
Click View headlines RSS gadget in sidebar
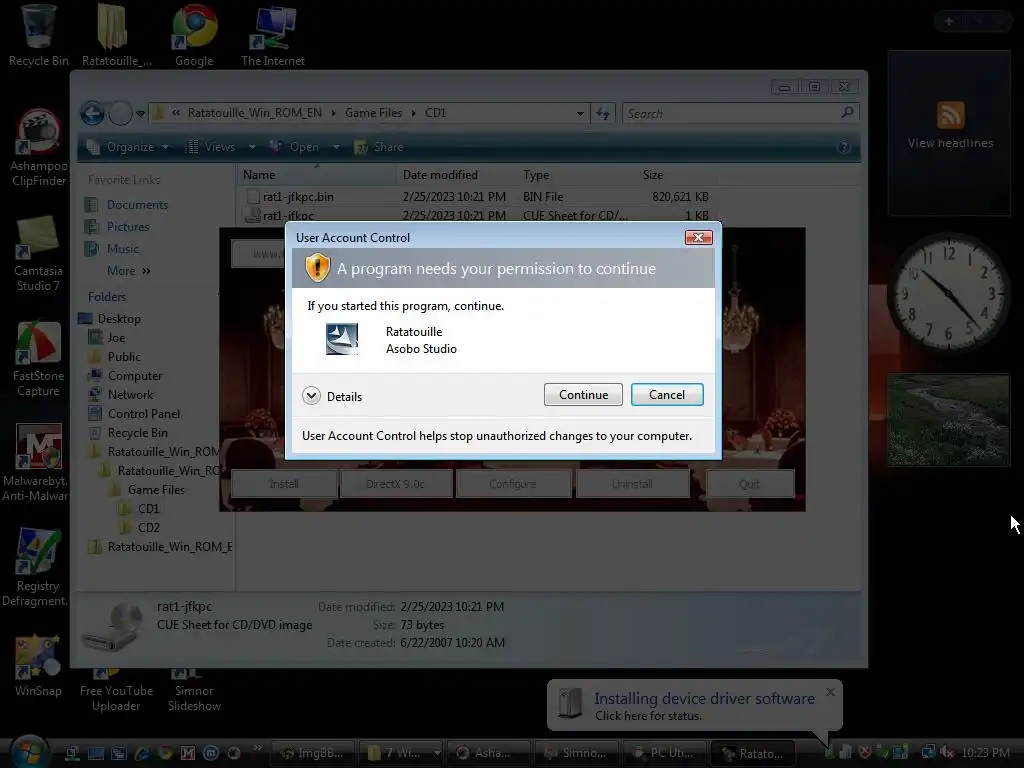click(x=950, y=133)
